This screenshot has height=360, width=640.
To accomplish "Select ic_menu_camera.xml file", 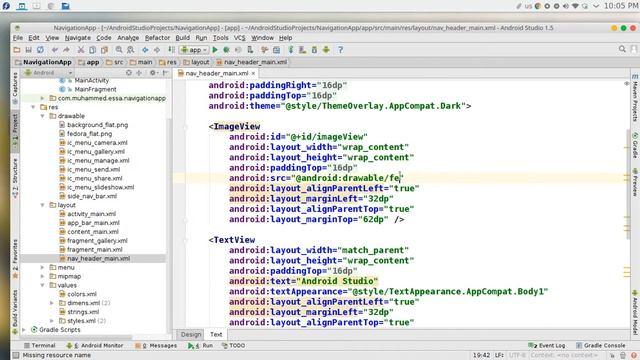I will [98, 143].
